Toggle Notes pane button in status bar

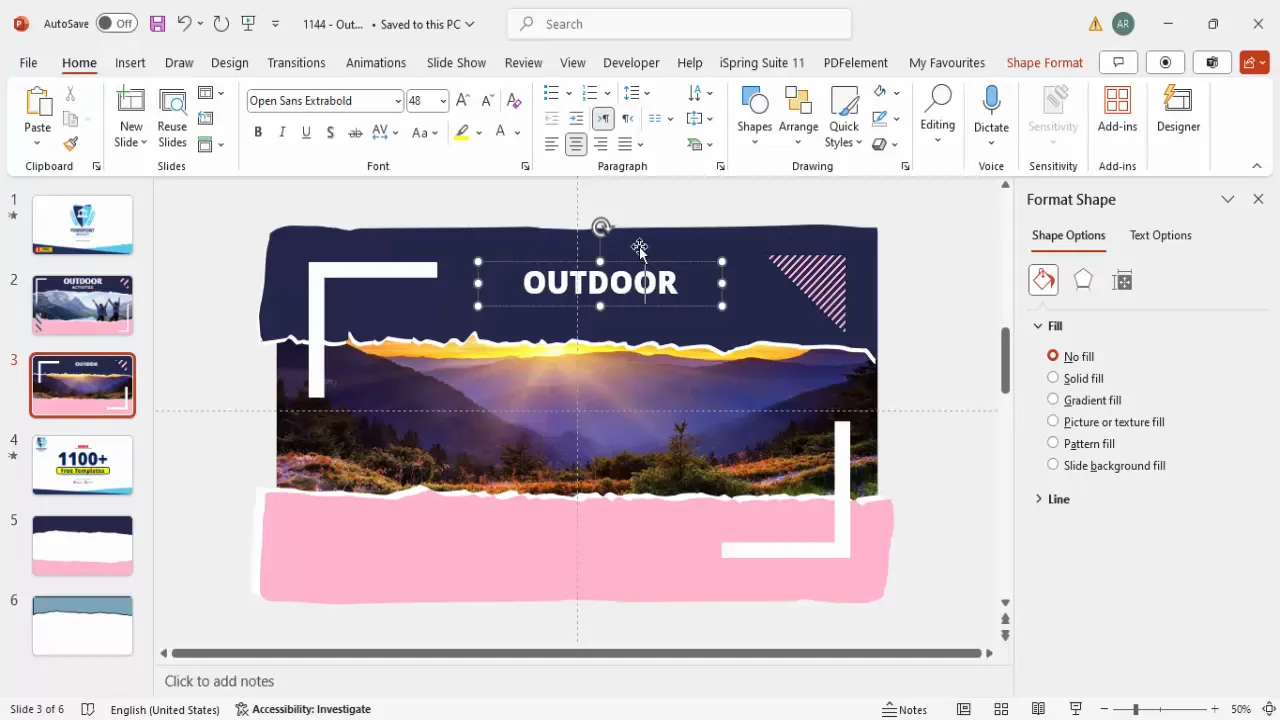point(905,709)
